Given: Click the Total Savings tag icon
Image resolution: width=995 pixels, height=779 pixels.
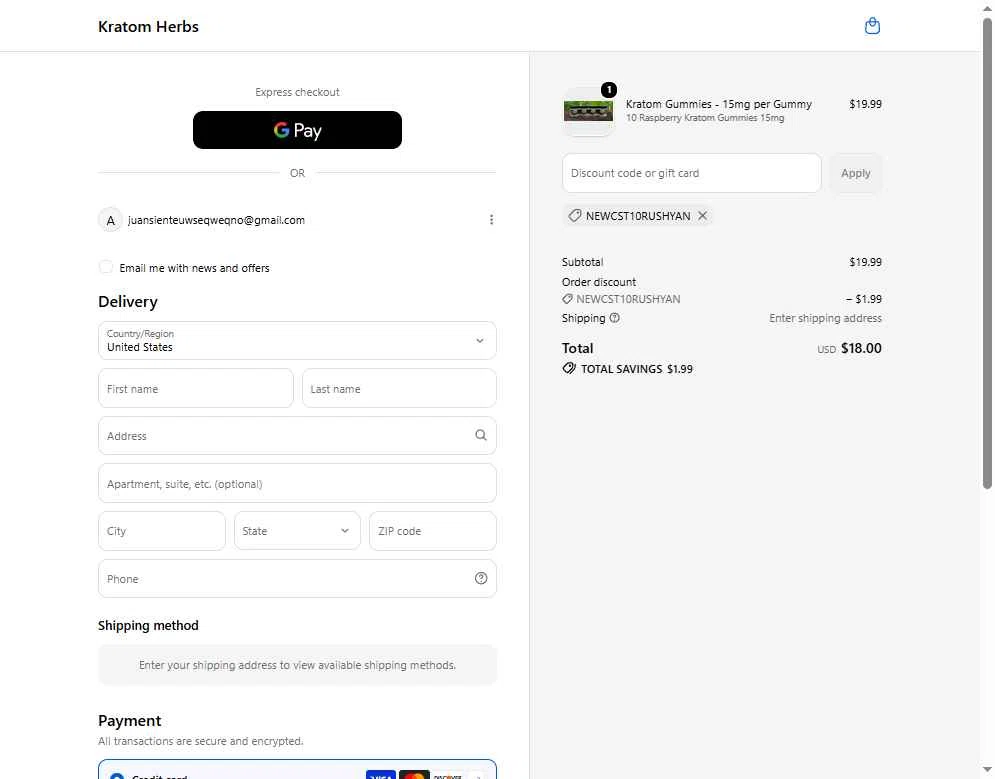Looking at the screenshot, I should [569, 369].
